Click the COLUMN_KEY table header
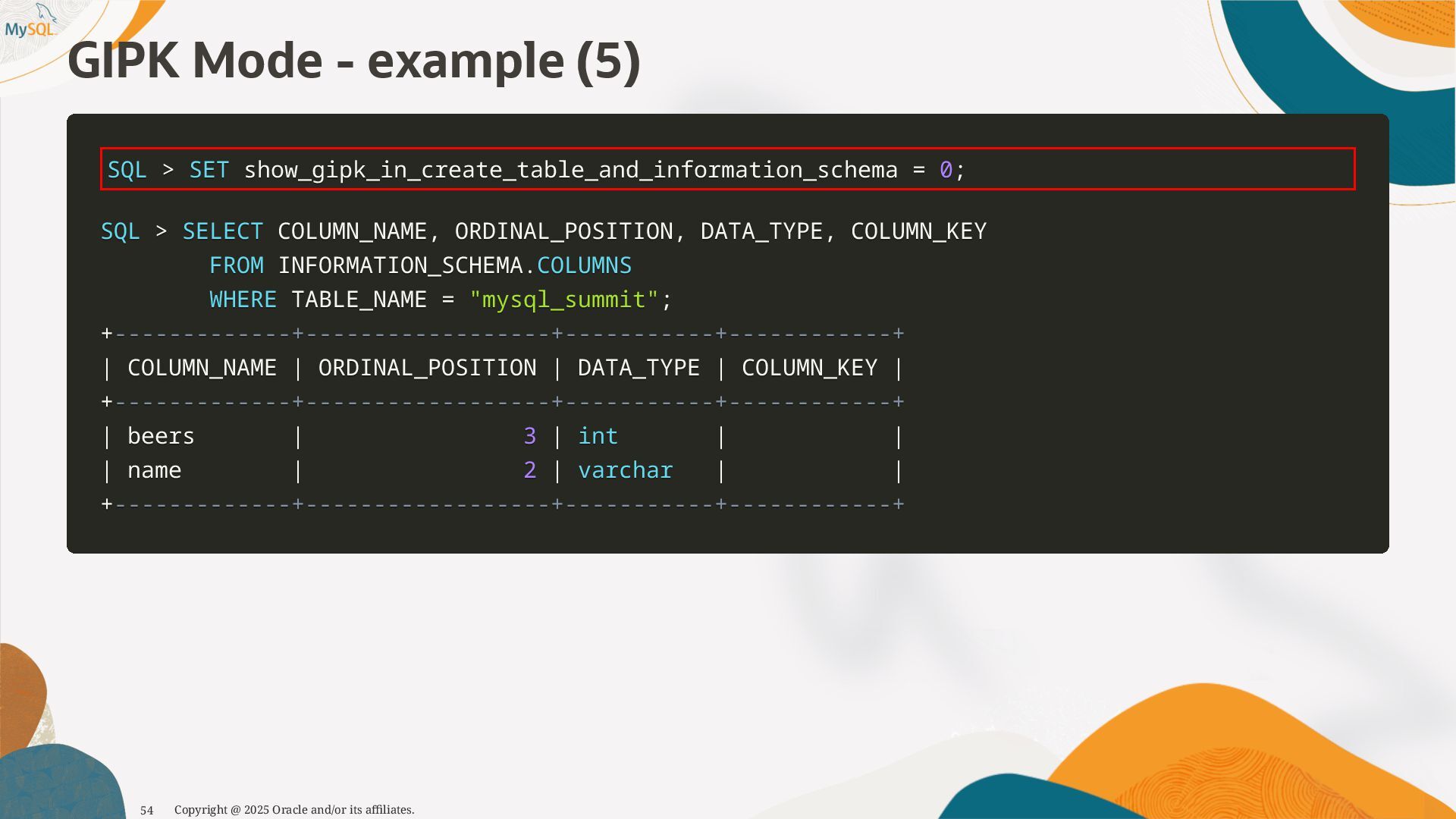The height and width of the screenshot is (819, 1456). 809,368
